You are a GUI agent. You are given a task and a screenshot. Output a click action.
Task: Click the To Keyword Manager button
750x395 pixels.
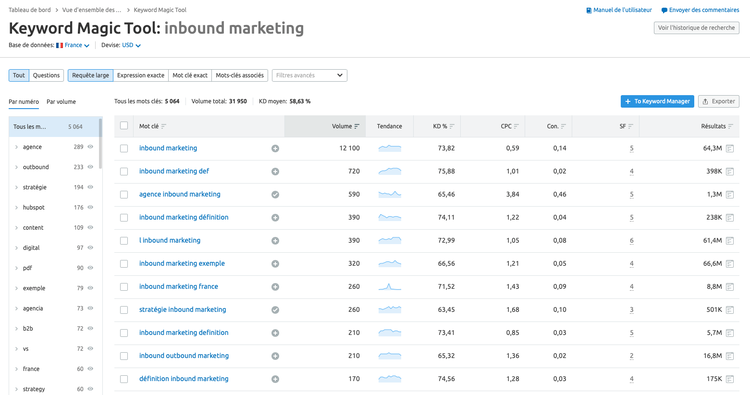657,101
